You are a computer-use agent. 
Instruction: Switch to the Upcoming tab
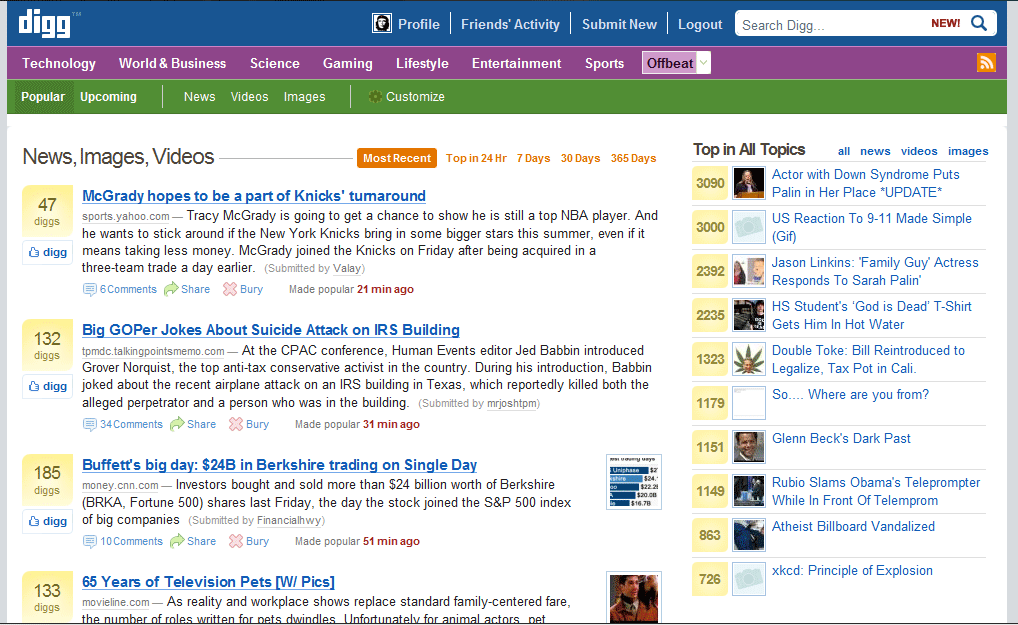pyautogui.click(x=108, y=97)
